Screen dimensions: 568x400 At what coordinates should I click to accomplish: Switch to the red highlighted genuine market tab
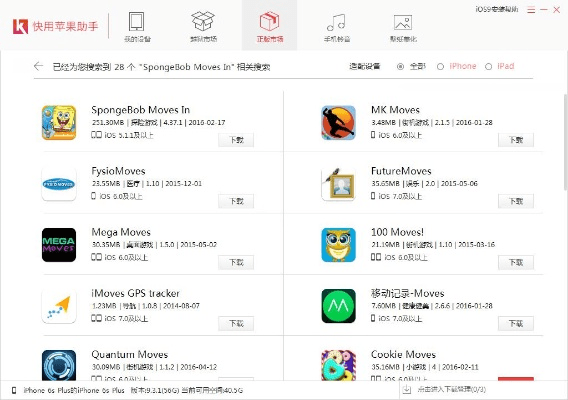pos(270,26)
